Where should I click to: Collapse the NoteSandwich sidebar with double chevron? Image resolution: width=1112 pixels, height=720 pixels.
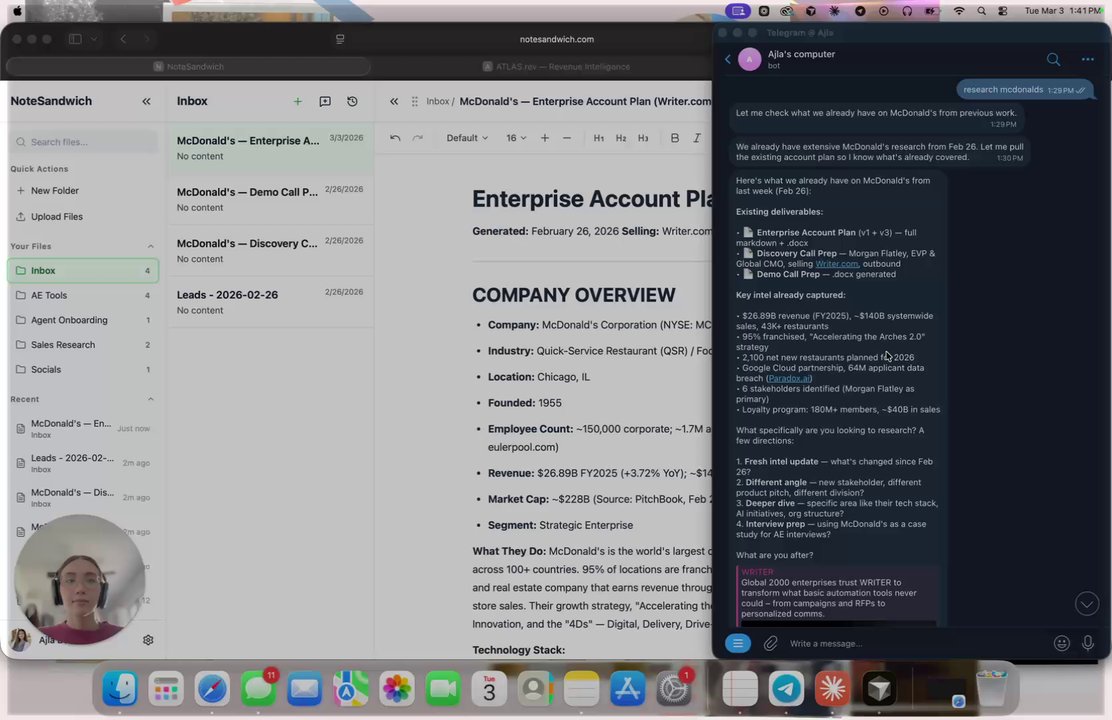[x=146, y=101]
